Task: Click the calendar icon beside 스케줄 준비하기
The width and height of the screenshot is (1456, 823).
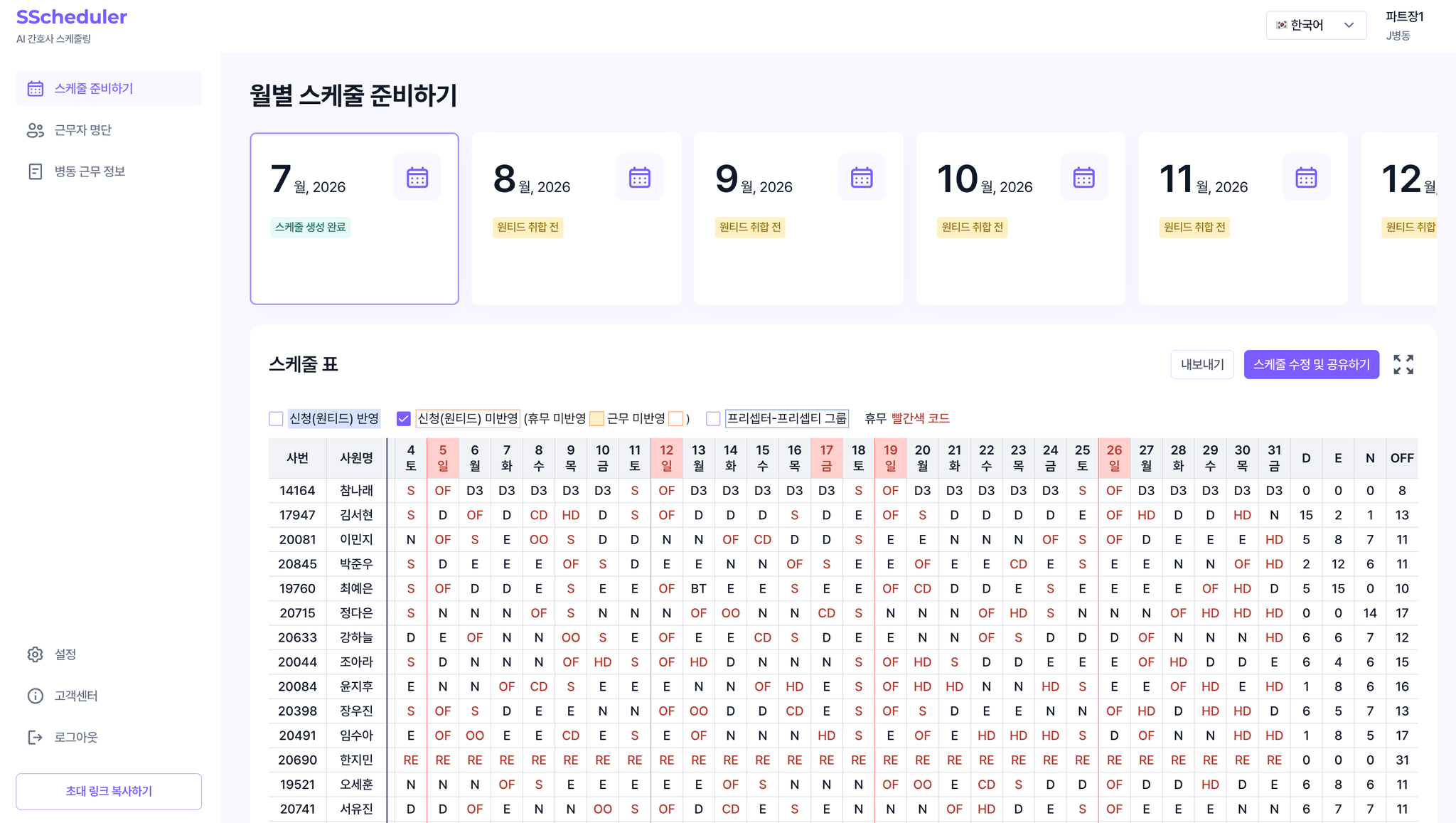Action: [x=36, y=89]
